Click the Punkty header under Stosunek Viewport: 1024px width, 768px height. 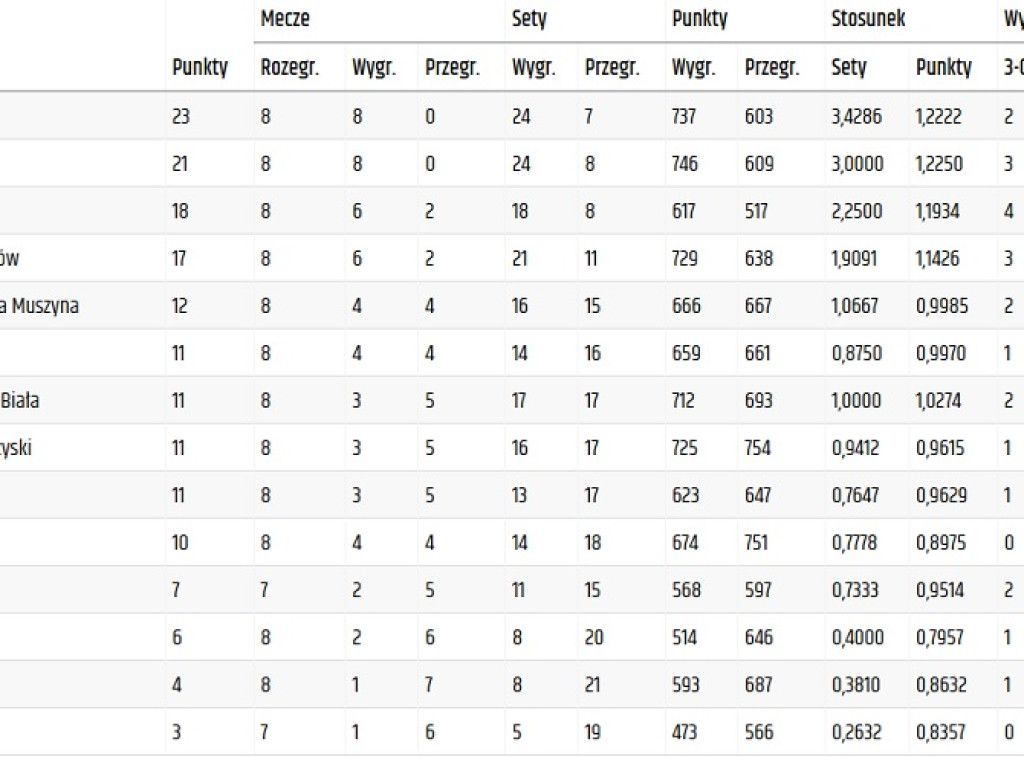pyautogui.click(x=944, y=67)
